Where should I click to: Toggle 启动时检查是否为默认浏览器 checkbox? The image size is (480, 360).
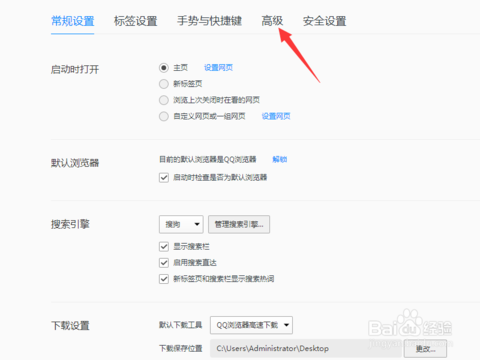point(164,177)
